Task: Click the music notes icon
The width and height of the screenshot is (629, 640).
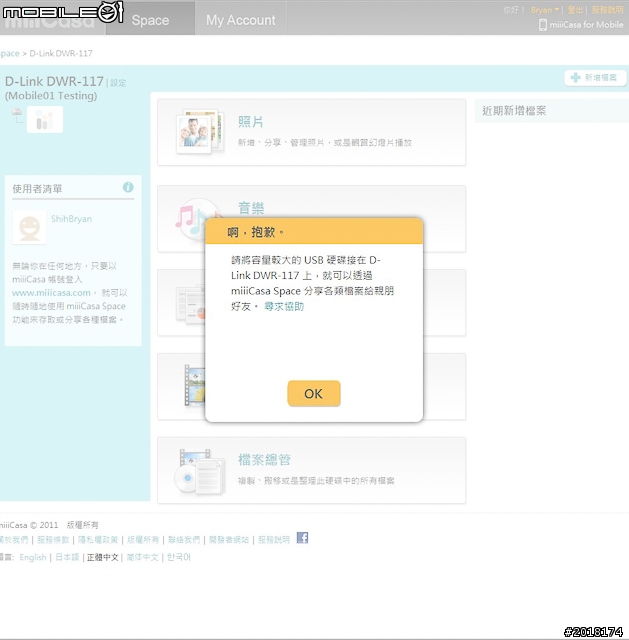Action: point(191,218)
